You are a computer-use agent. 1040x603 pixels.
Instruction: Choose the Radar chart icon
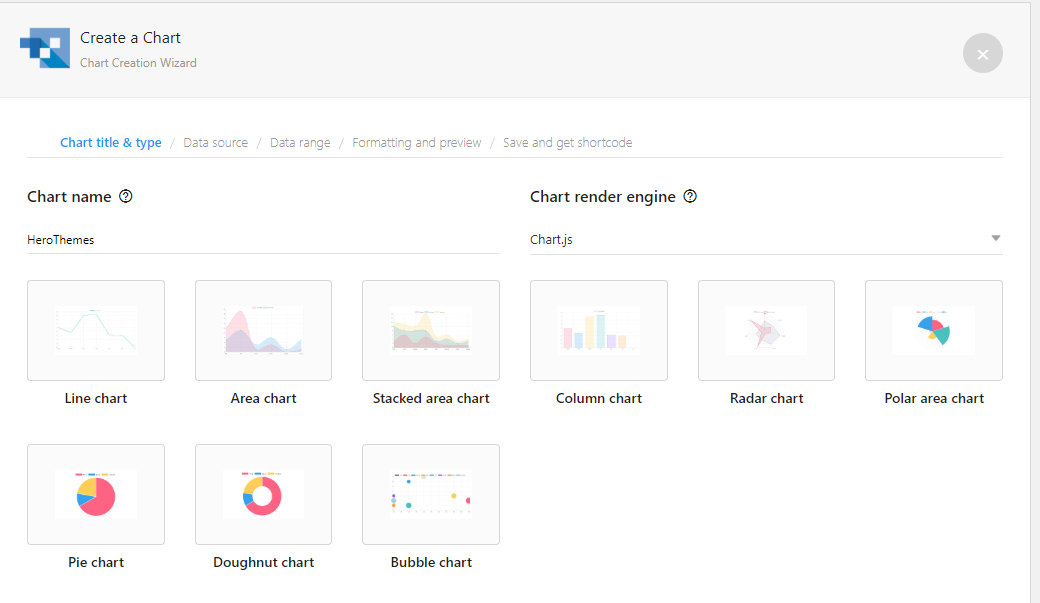click(766, 330)
